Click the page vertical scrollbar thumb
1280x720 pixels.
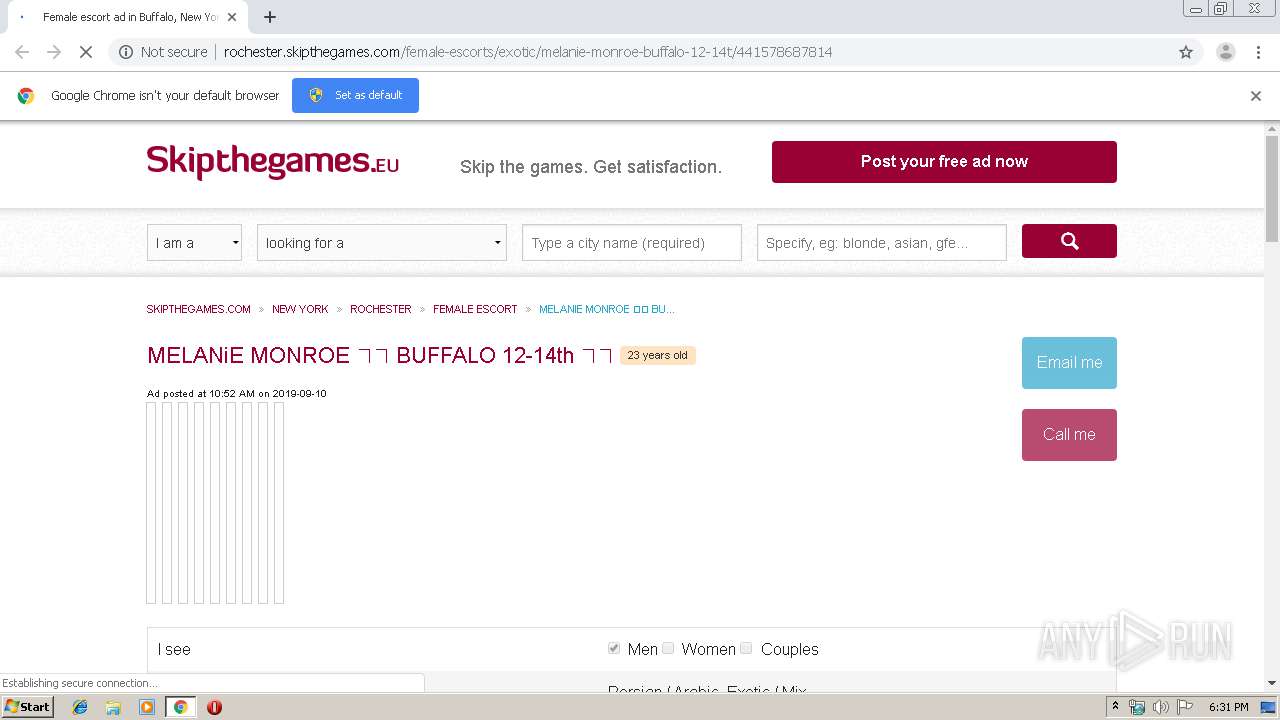pyautogui.click(x=1272, y=188)
